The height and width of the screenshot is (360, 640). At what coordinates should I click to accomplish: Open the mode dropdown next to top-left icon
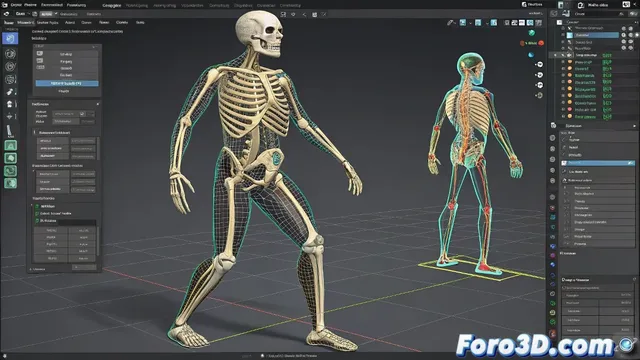tap(22, 14)
